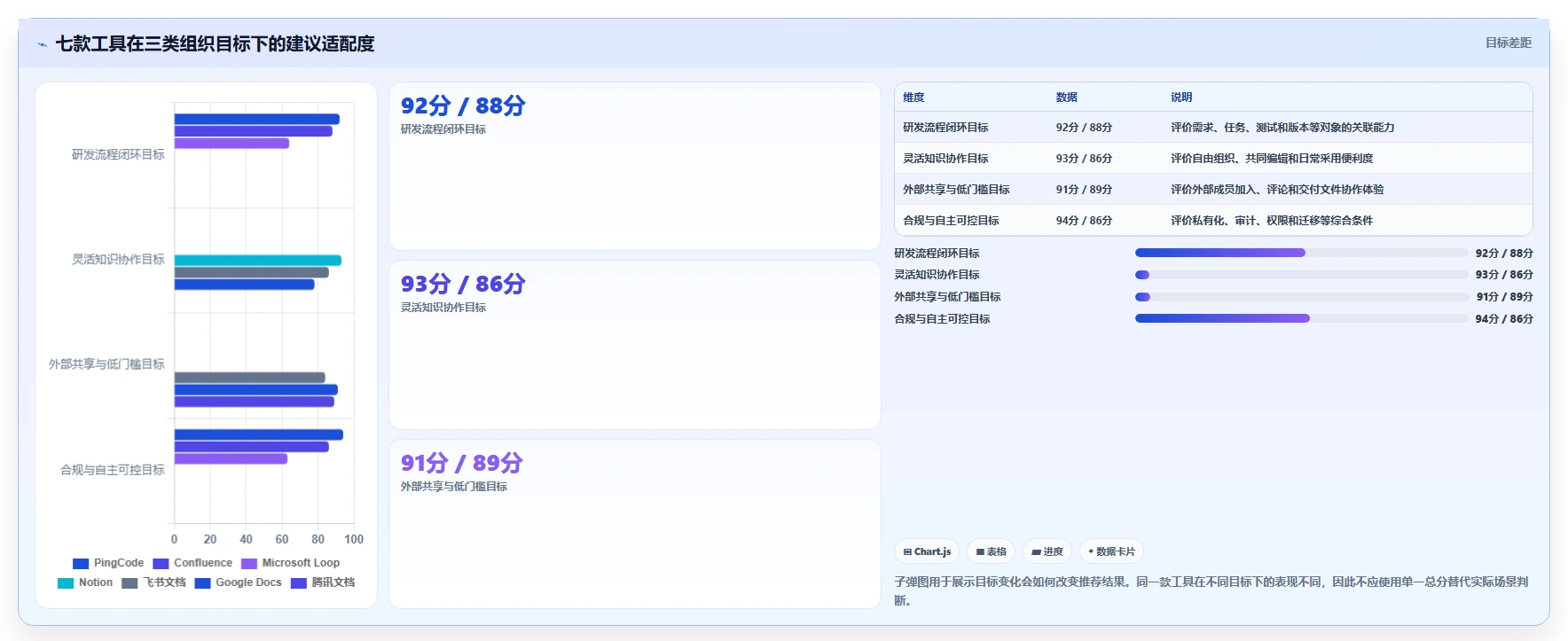This screenshot has width=1568, height=641.
Task: Click the 进度 tag chip
Action: (1047, 551)
